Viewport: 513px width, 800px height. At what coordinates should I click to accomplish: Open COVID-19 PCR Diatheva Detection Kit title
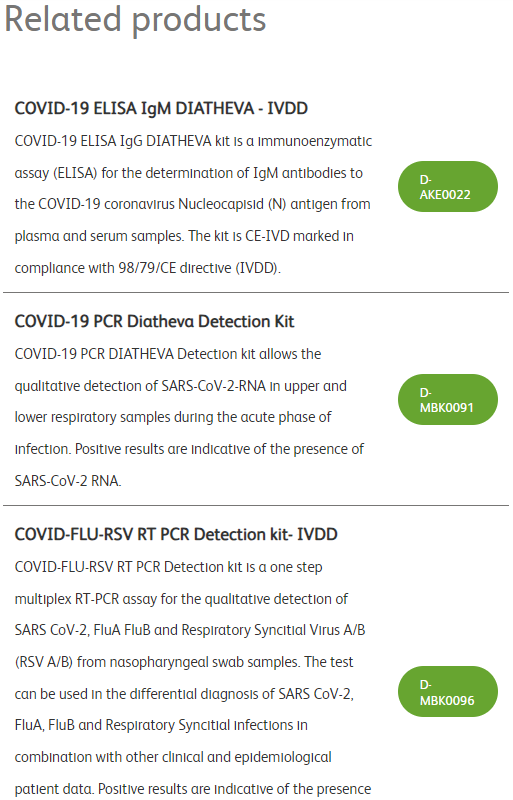coord(154,321)
